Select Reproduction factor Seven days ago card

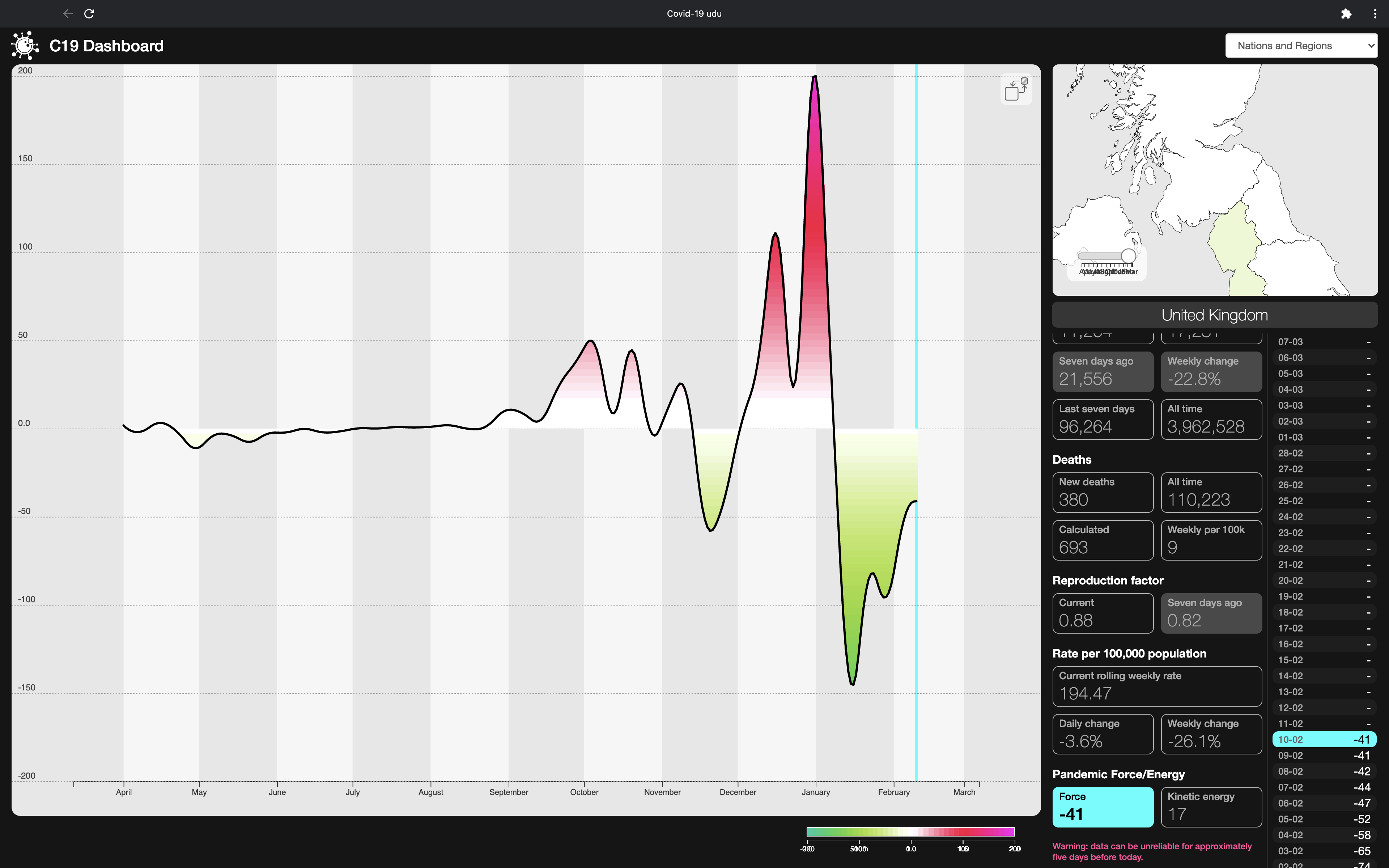tap(1211, 613)
